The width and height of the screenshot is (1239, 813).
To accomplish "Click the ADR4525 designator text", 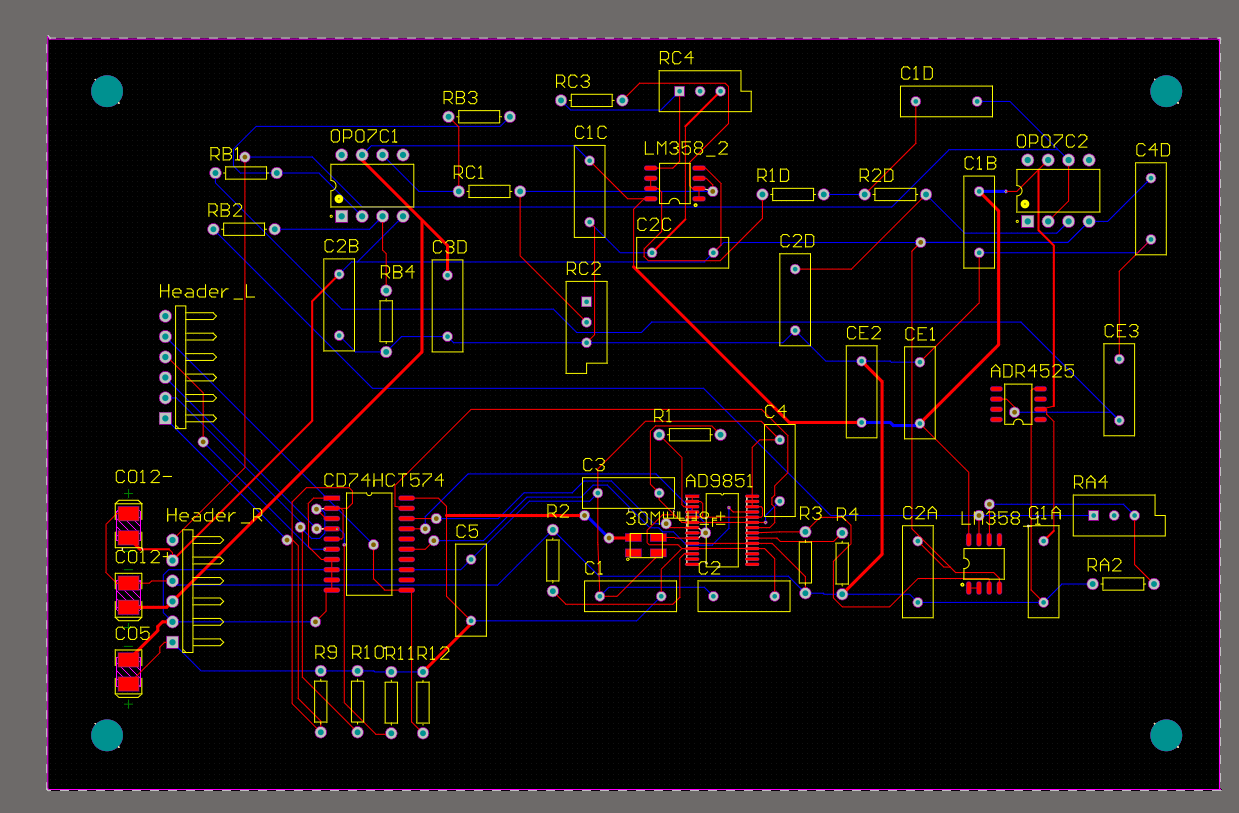I will tap(1032, 371).
